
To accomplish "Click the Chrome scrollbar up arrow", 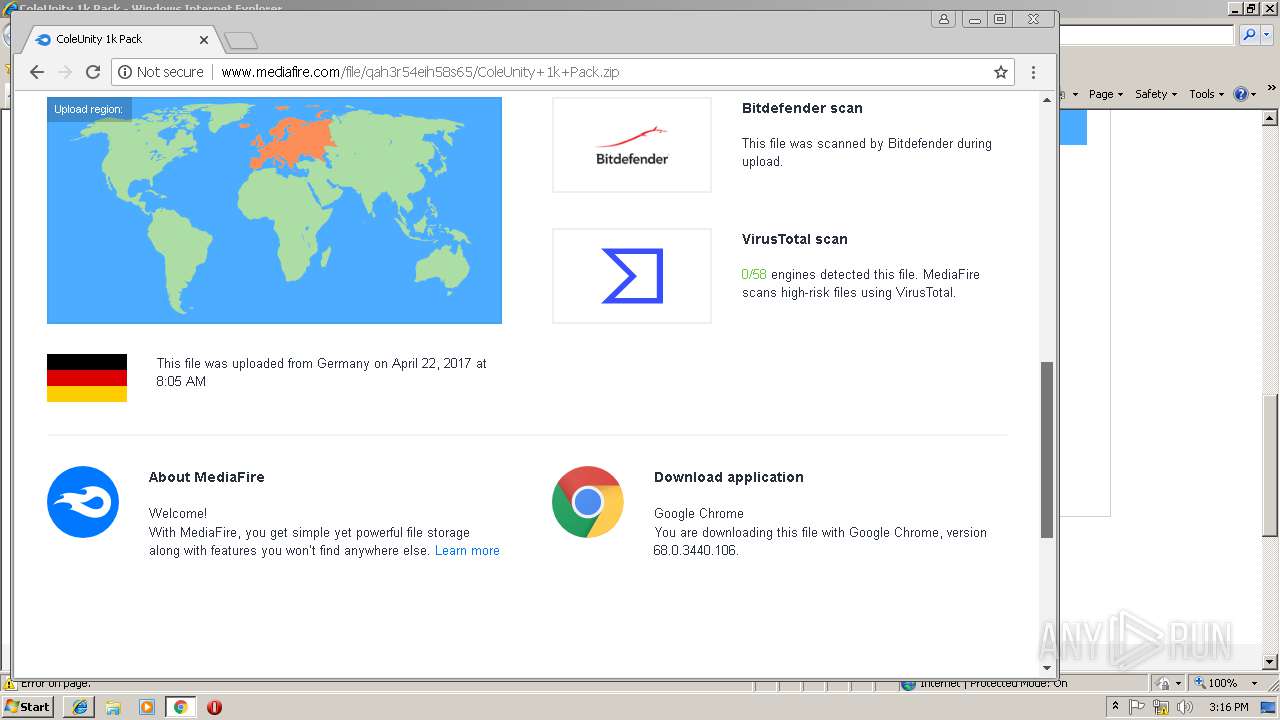I will [1047, 100].
